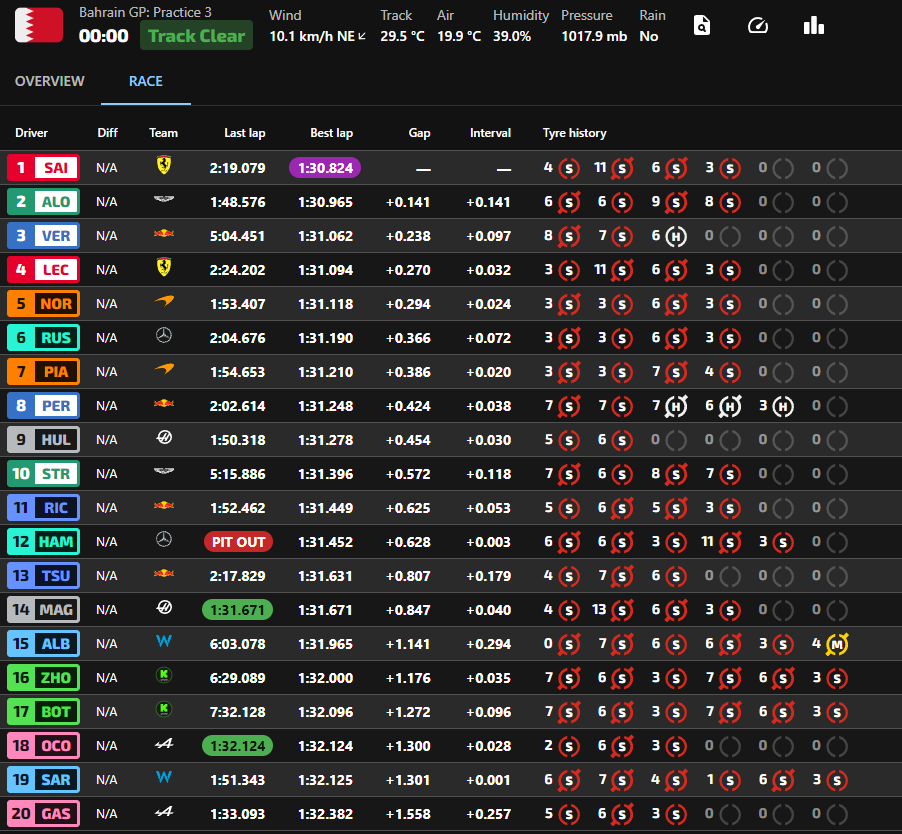This screenshot has height=834, width=902.
Task: Click green last lap 1:32.124 for OCO
Action: tap(237, 746)
